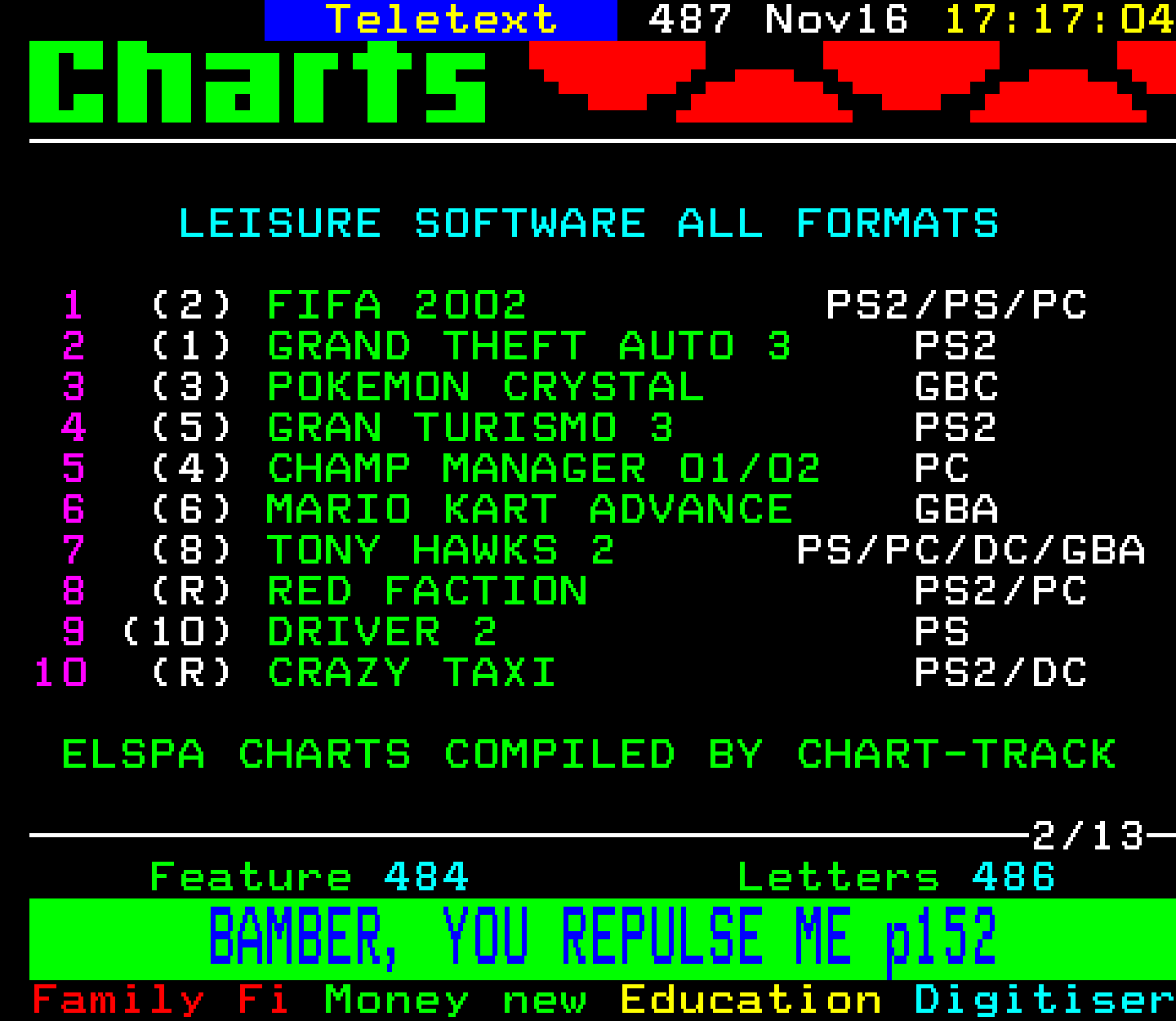Select the cyan Digitiser fastext link
Viewport: 1176px width, 1021px height.
point(1045,1001)
